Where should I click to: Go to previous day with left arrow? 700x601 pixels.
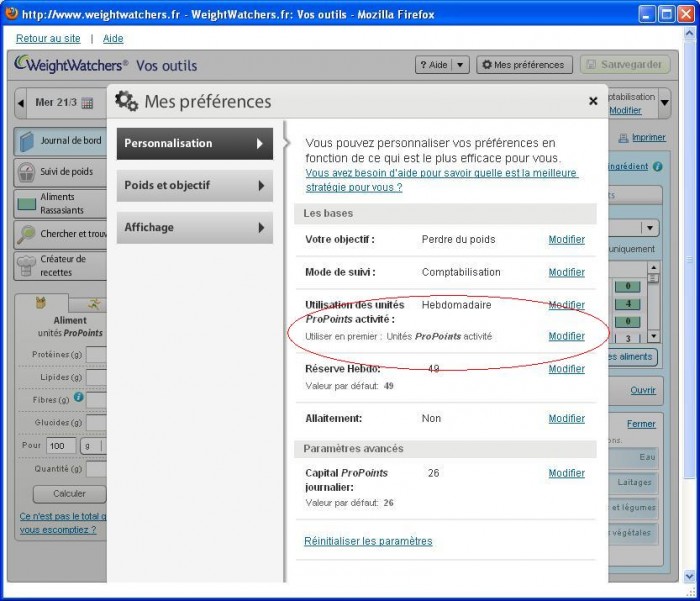[x=21, y=103]
